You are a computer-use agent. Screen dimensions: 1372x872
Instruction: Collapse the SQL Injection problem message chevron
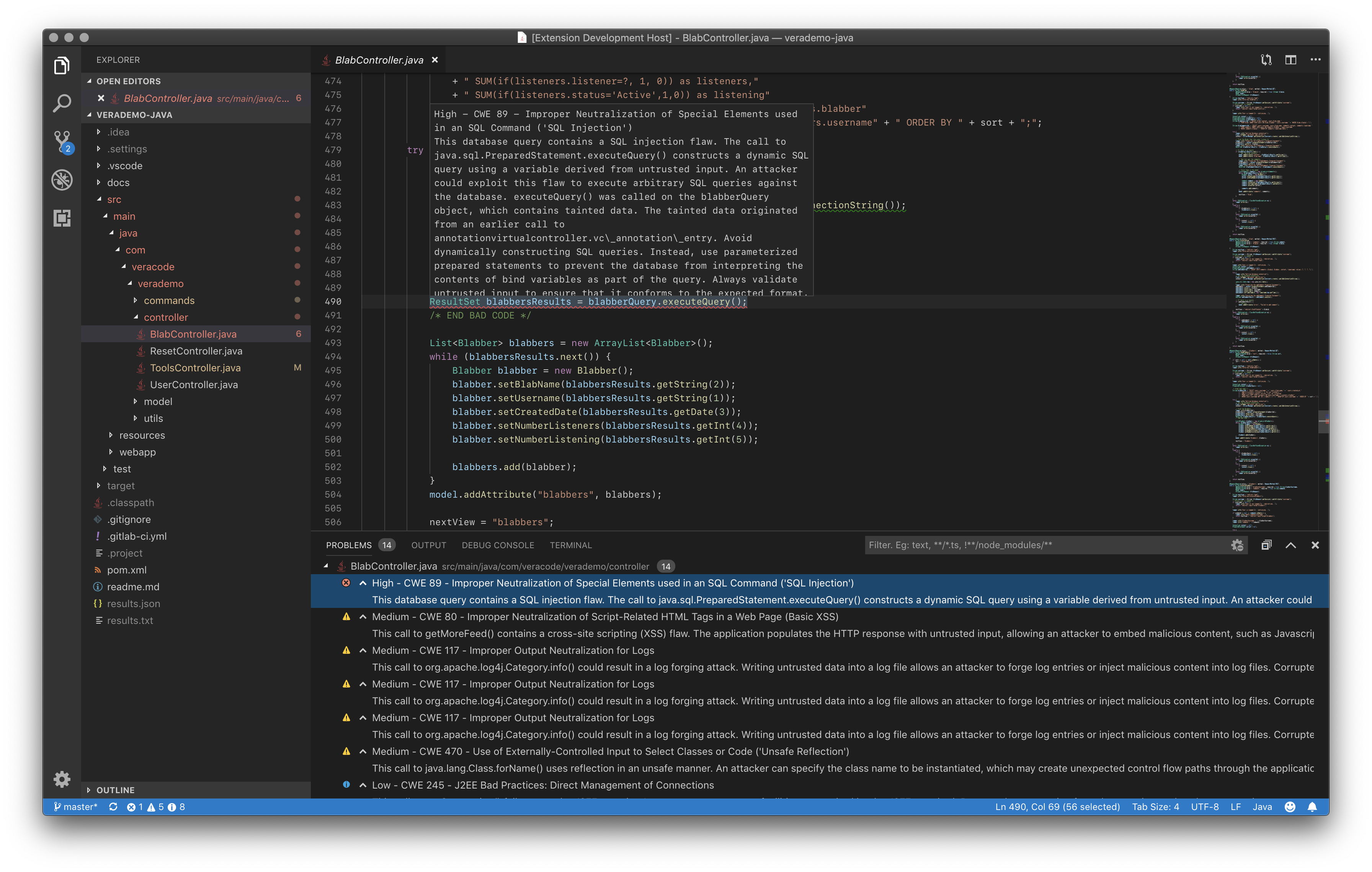(x=363, y=583)
